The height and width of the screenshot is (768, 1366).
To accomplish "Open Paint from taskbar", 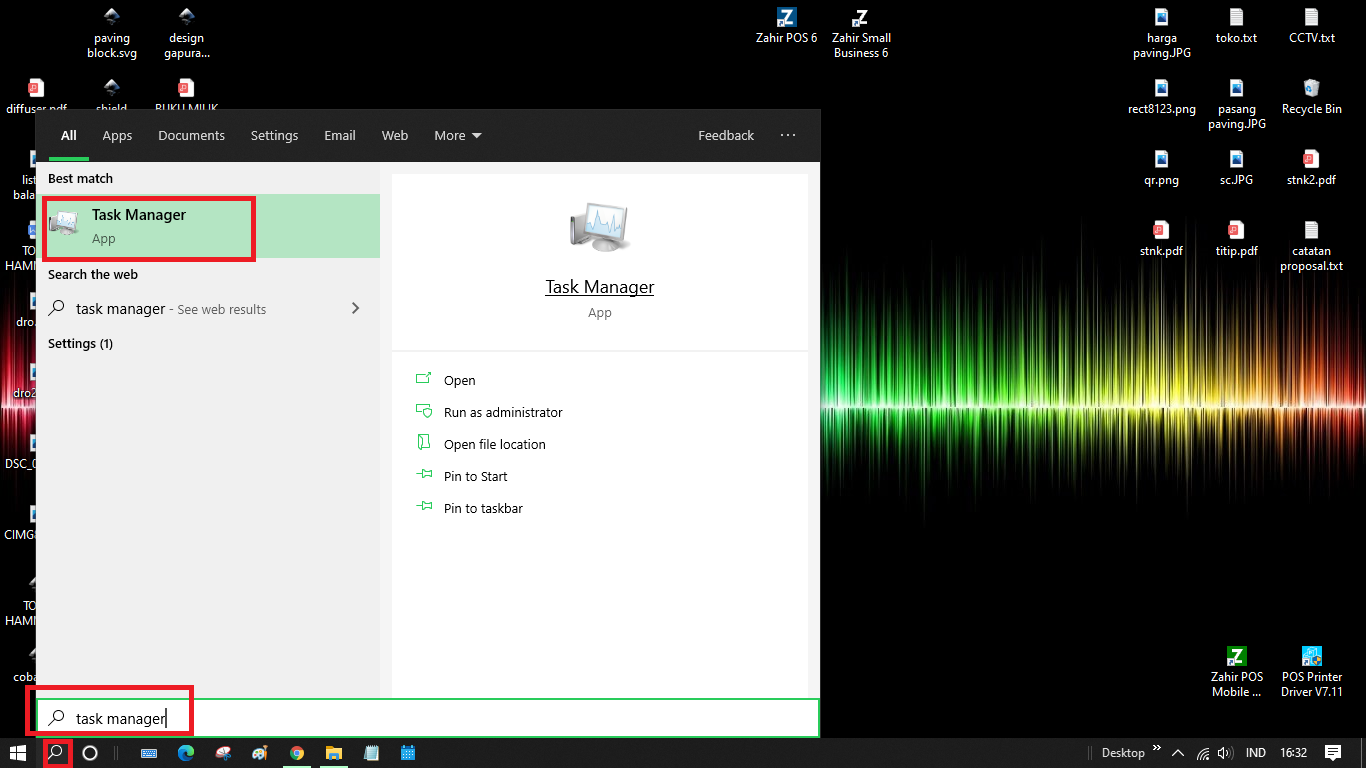I will coord(260,753).
